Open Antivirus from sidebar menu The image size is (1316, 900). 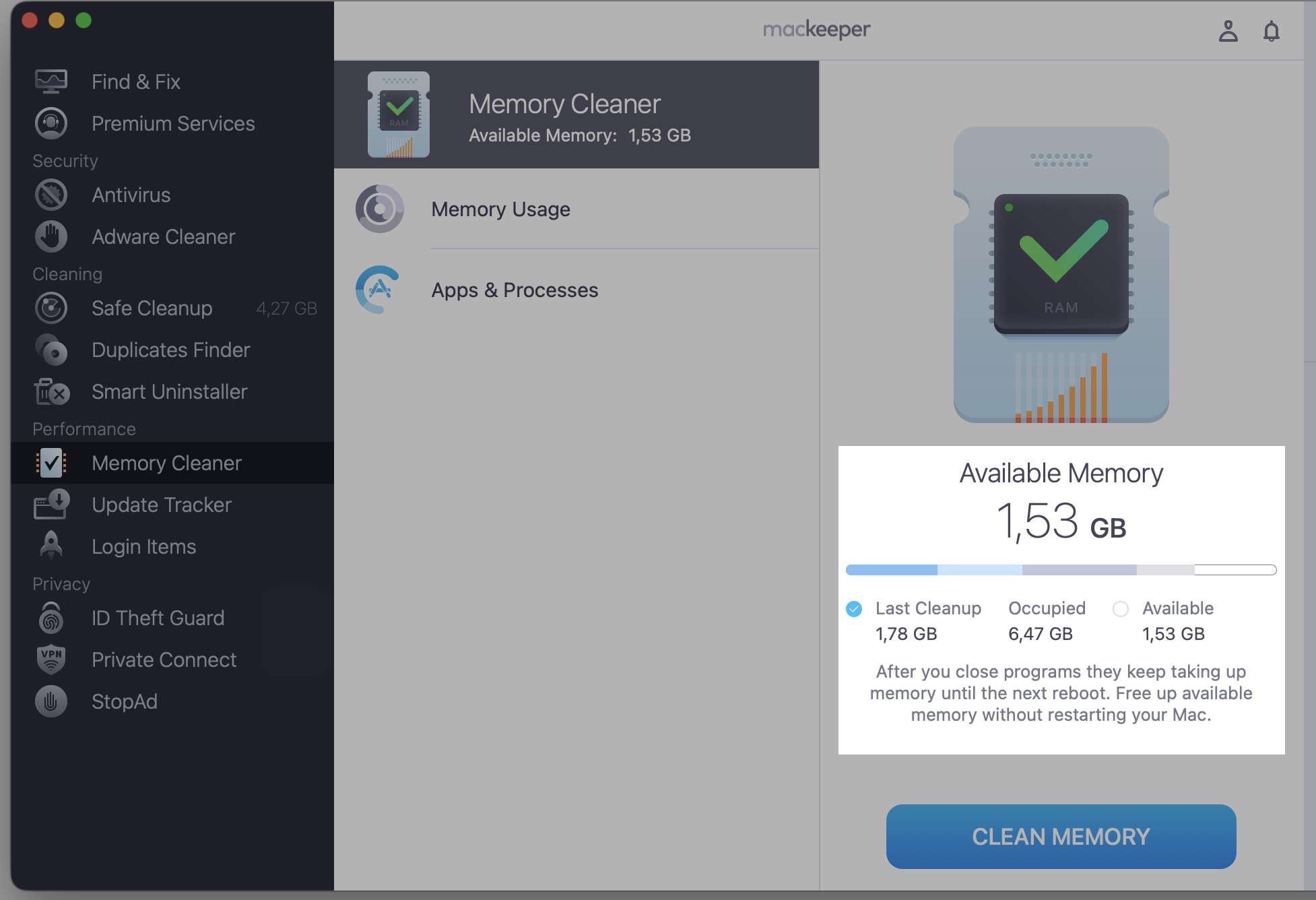pos(131,195)
